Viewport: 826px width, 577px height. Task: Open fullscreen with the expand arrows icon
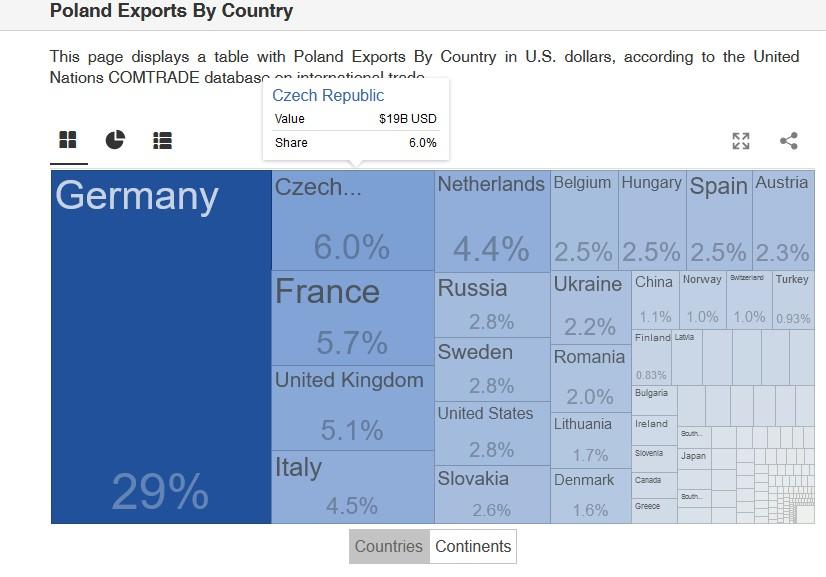coord(741,141)
